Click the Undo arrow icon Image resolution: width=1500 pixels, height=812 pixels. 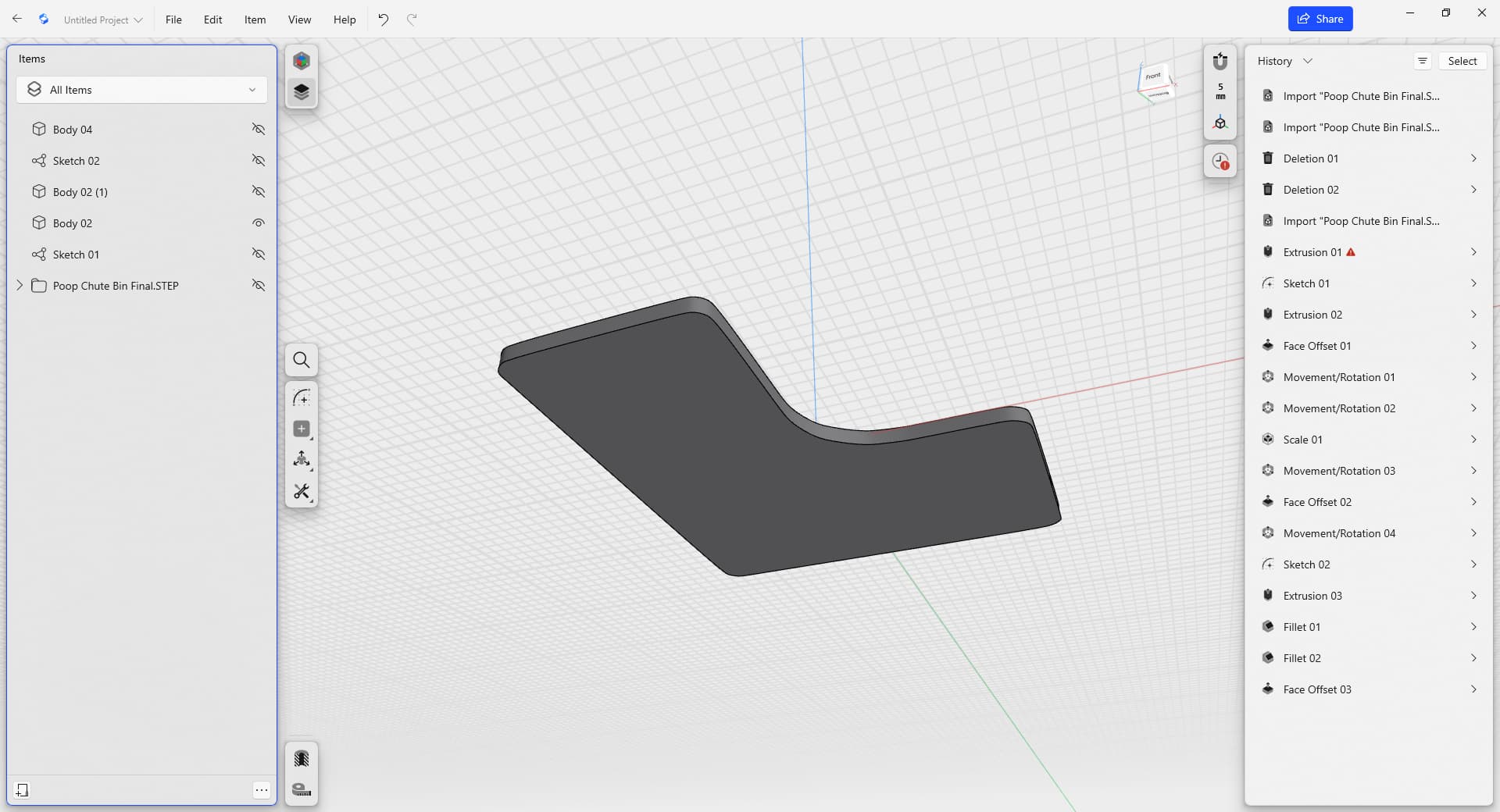(383, 19)
